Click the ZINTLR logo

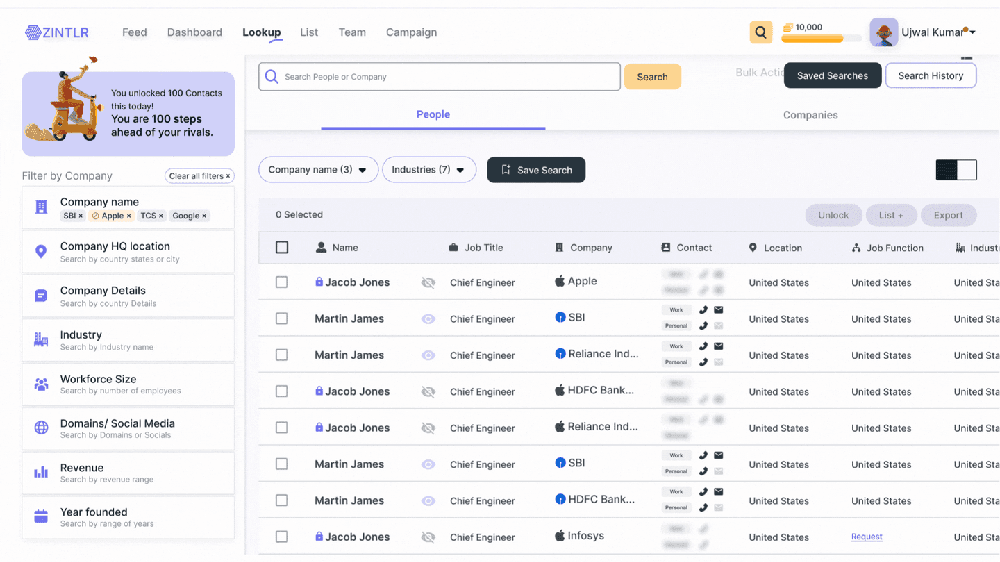coord(57,33)
